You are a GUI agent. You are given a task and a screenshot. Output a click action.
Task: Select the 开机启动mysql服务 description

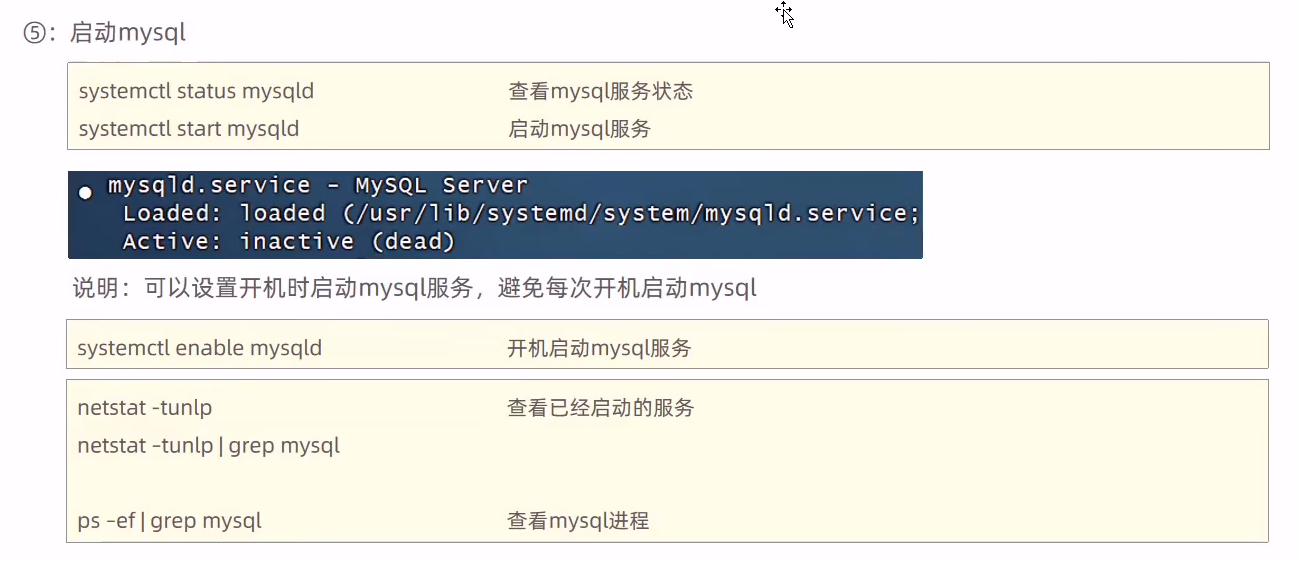click(x=599, y=349)
